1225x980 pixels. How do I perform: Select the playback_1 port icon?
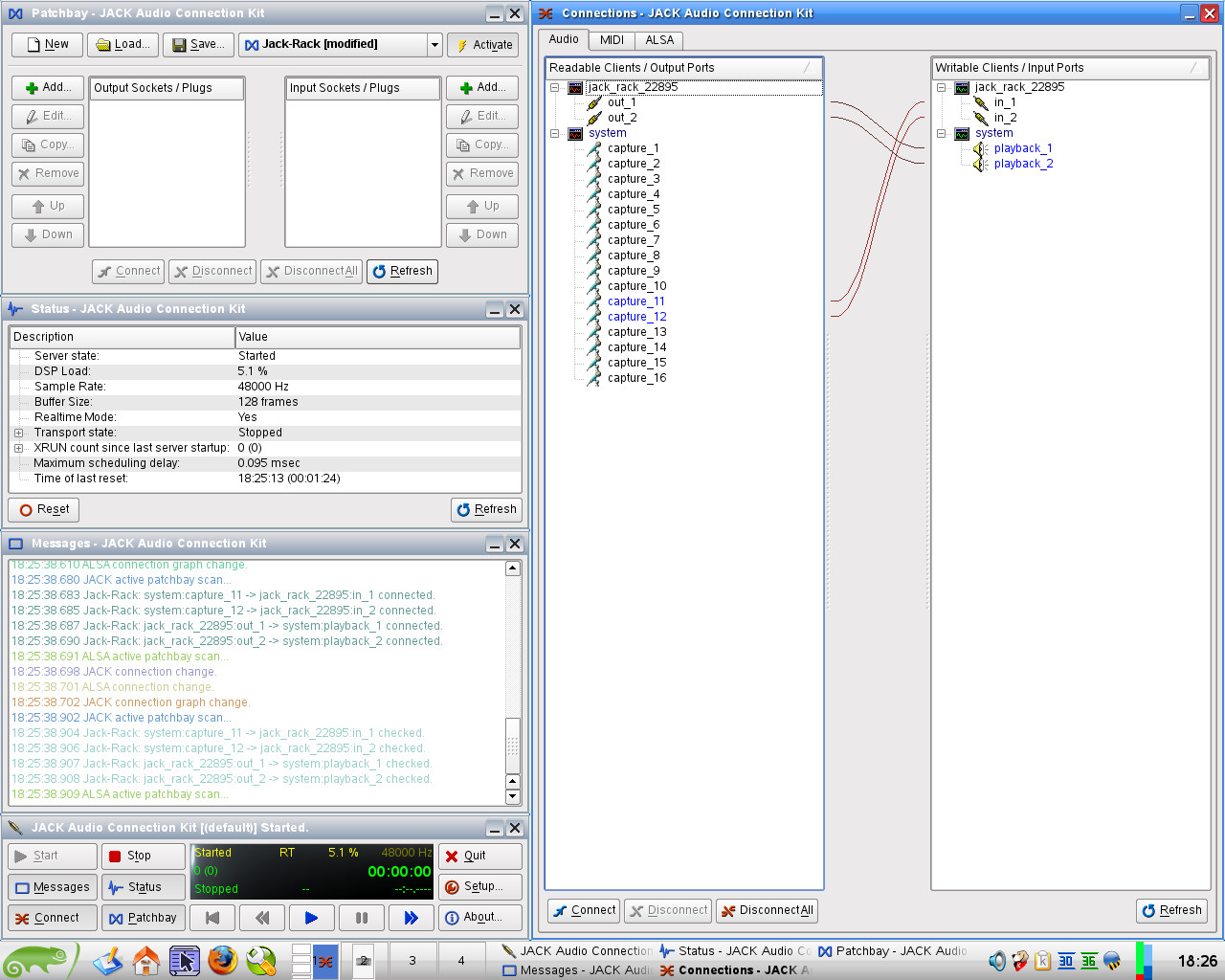tap(981, 148)
